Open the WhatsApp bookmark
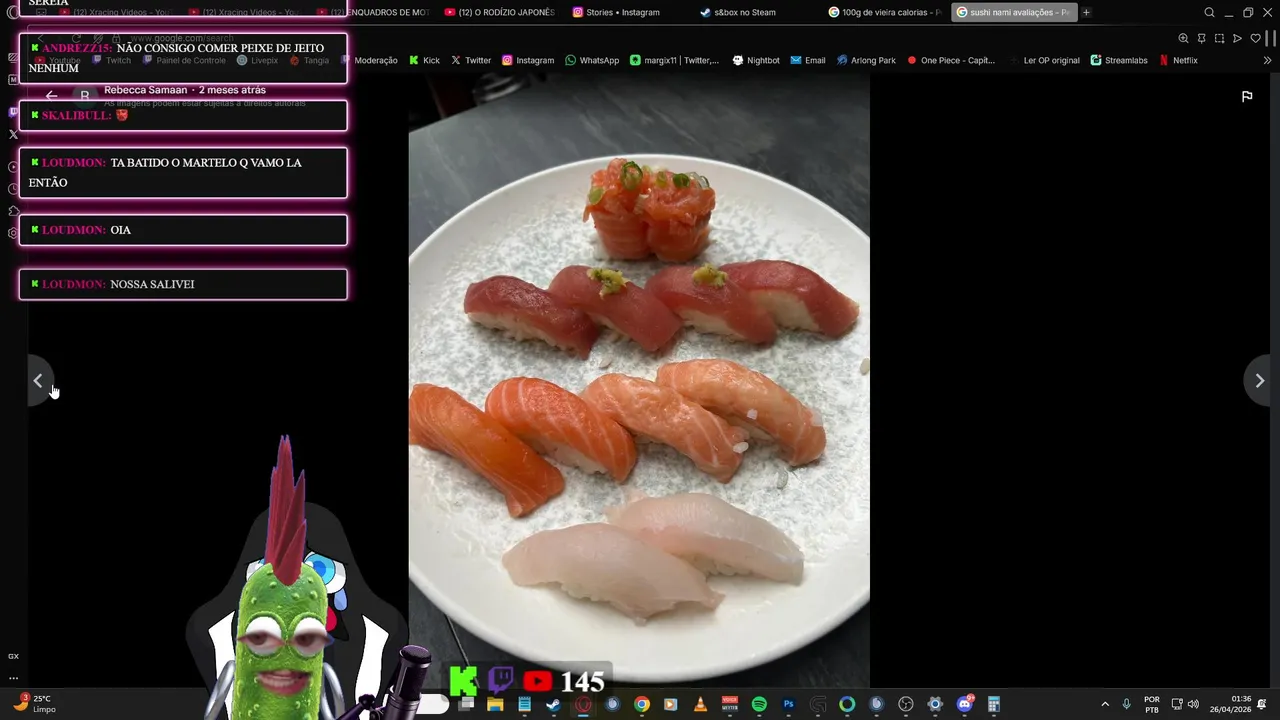Image resolution: width=1280 pixels, height=720 pixels. 592,60
